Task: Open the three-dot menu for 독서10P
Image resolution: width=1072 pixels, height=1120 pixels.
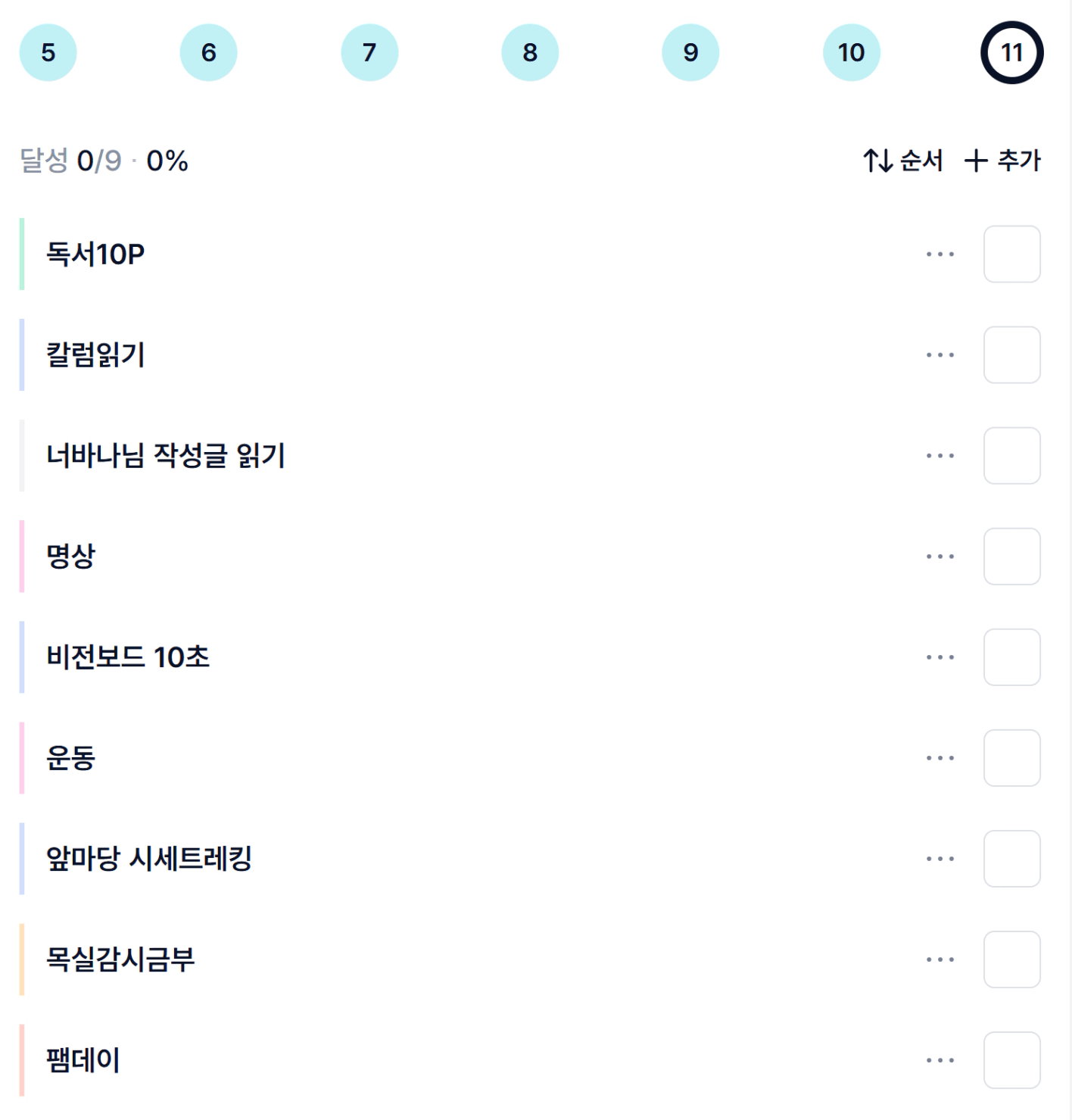Action: click(x=940, y=254)
